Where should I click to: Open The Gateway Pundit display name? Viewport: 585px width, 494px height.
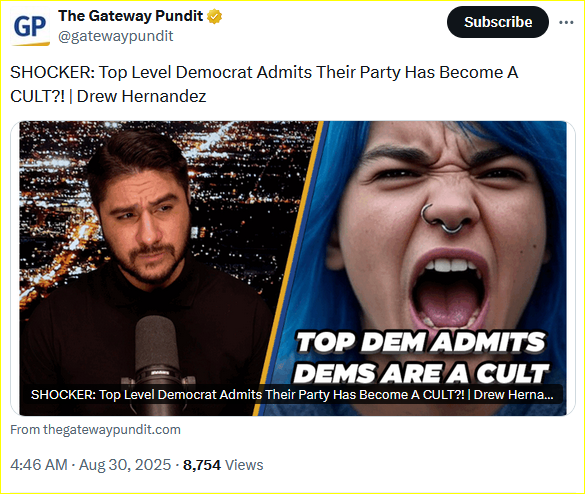coord(130,16)
